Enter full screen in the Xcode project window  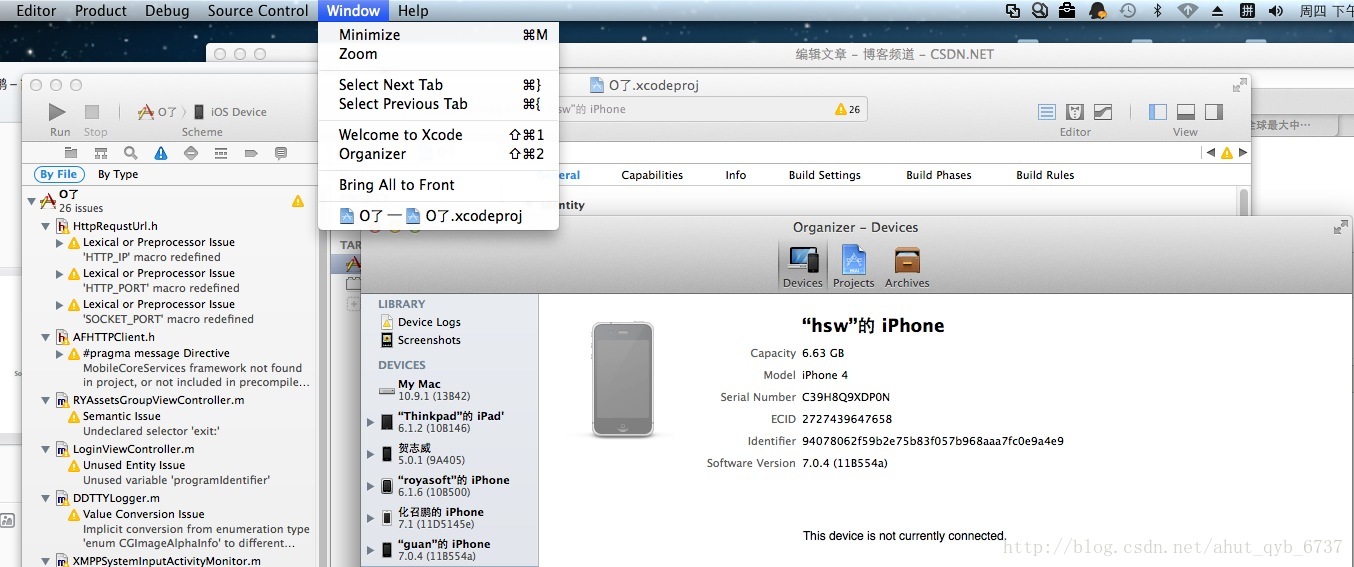click(1240, 85)
